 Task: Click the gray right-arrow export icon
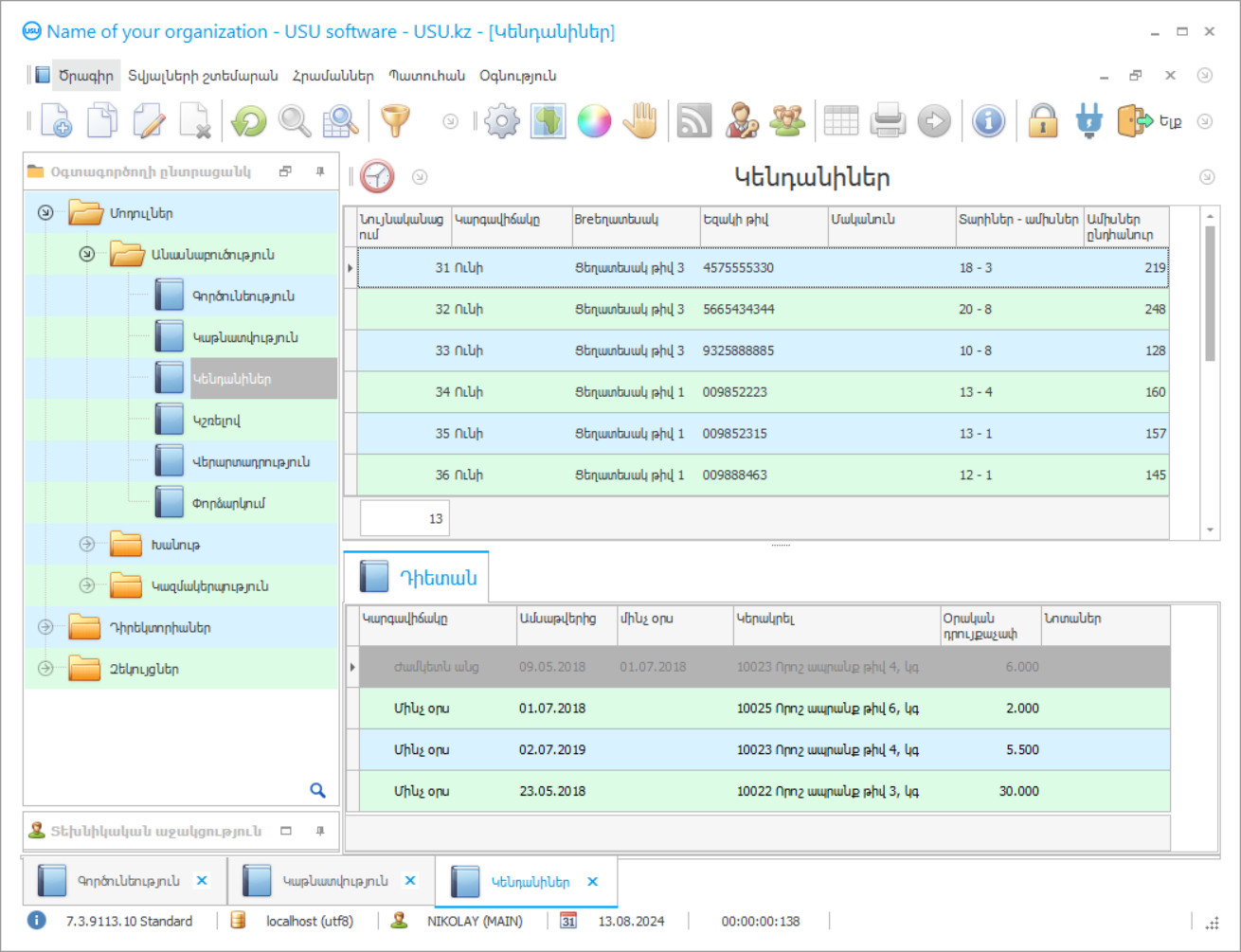(x=934, y=121)
